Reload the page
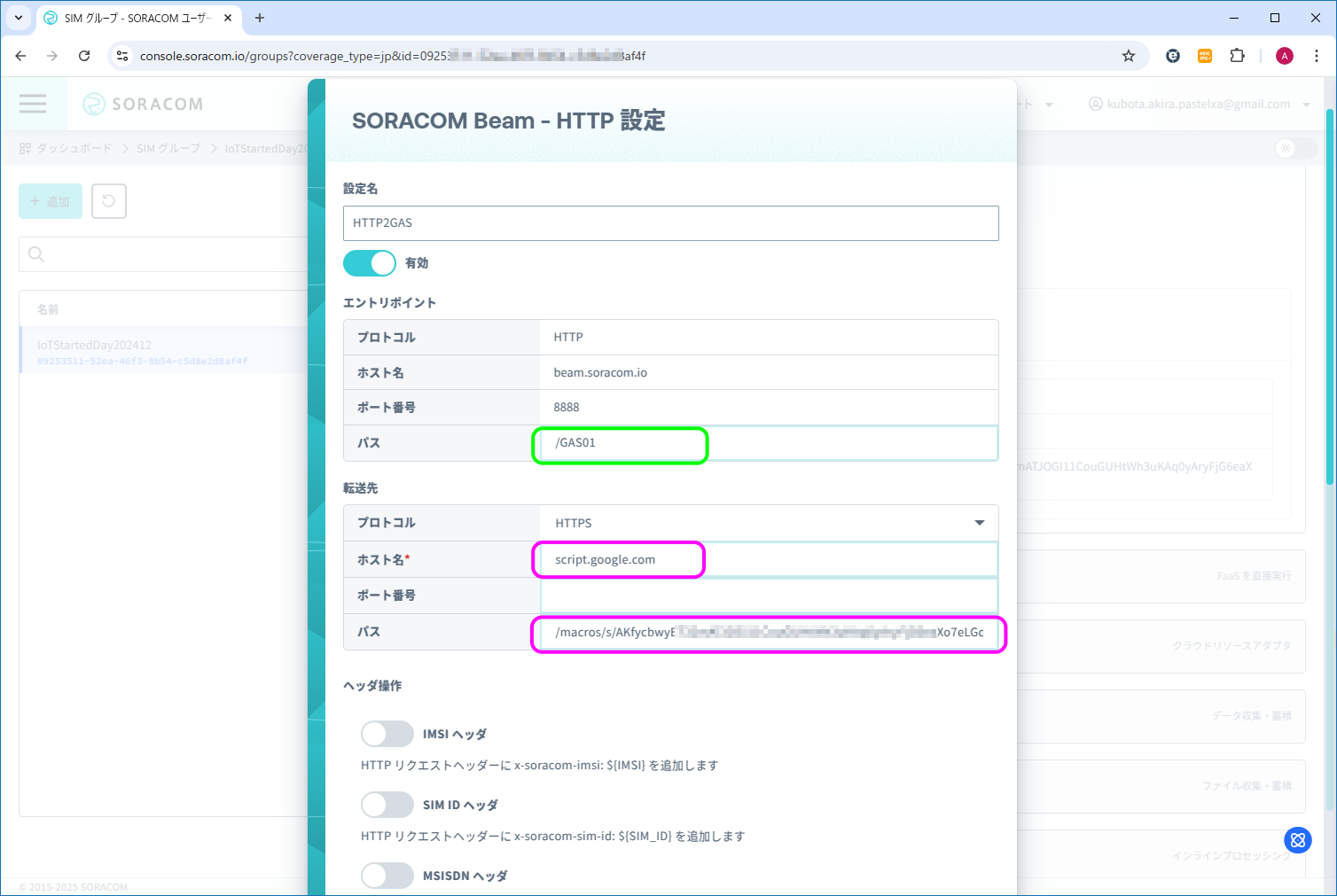The height and width of the screenshot is (896, 1337). (x=84, y=56)
